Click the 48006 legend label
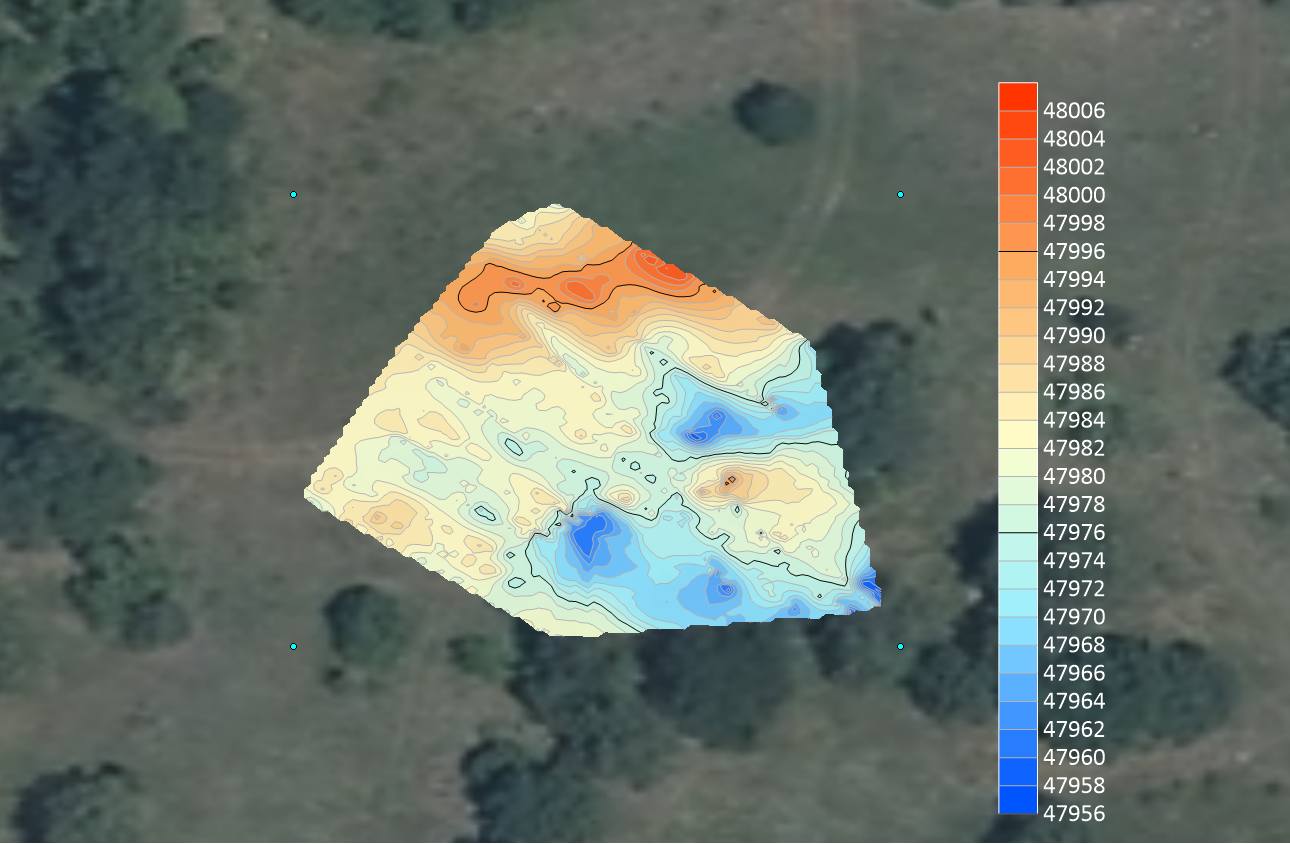Viewport: 1290px width, 844px height. [1073, 111]
